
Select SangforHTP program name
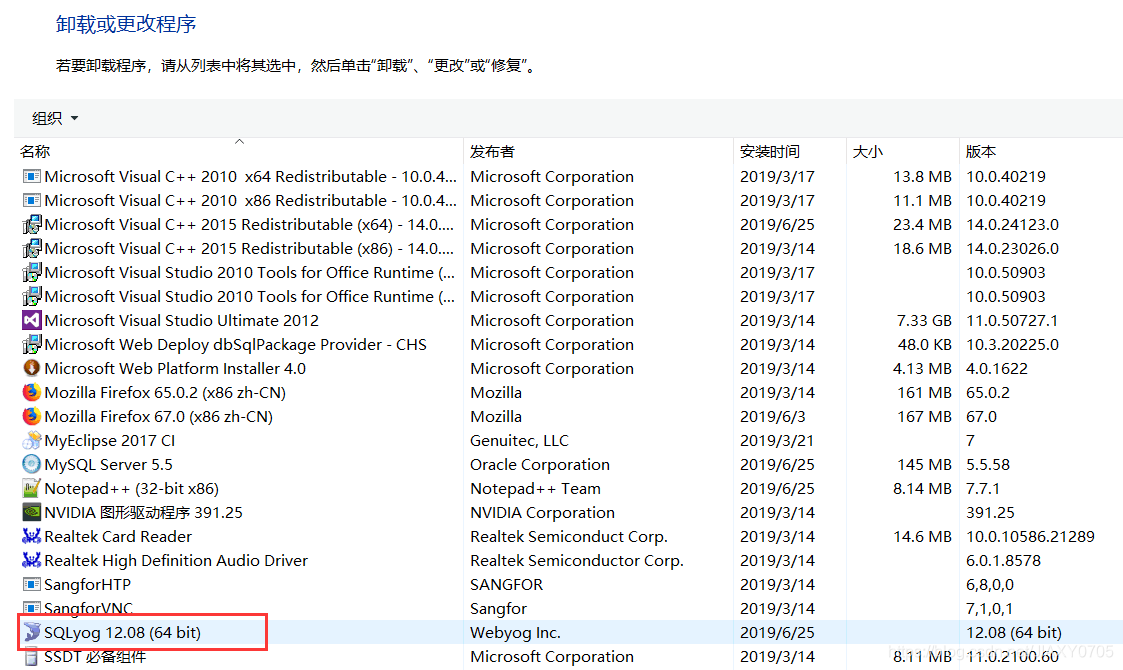tap(87, 585)
